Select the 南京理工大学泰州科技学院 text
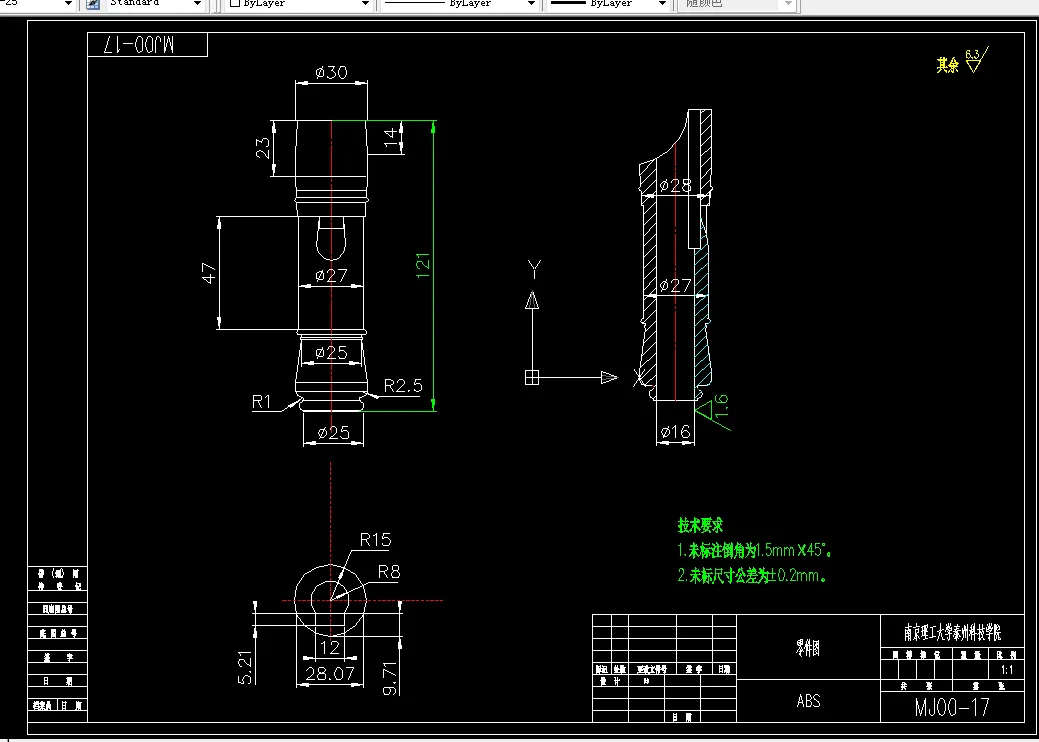This screenshot has width=1039, height=742. pyautogui.click(x=953, y=633)
